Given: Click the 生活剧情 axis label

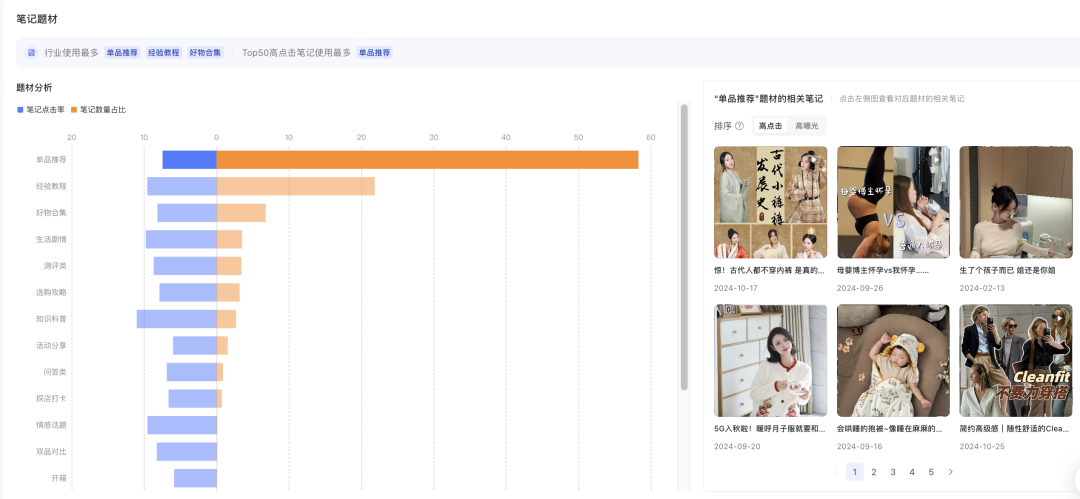Looking at the screenshot, I should (x=51, y=239).
